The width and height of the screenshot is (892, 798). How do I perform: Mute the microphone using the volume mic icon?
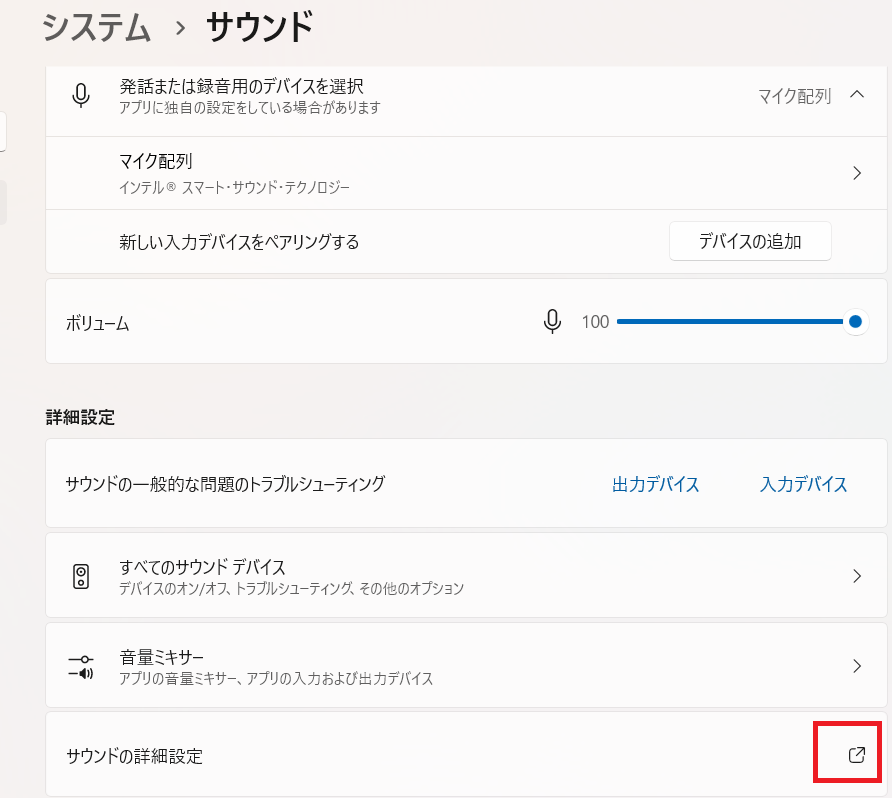pos(552,322)
